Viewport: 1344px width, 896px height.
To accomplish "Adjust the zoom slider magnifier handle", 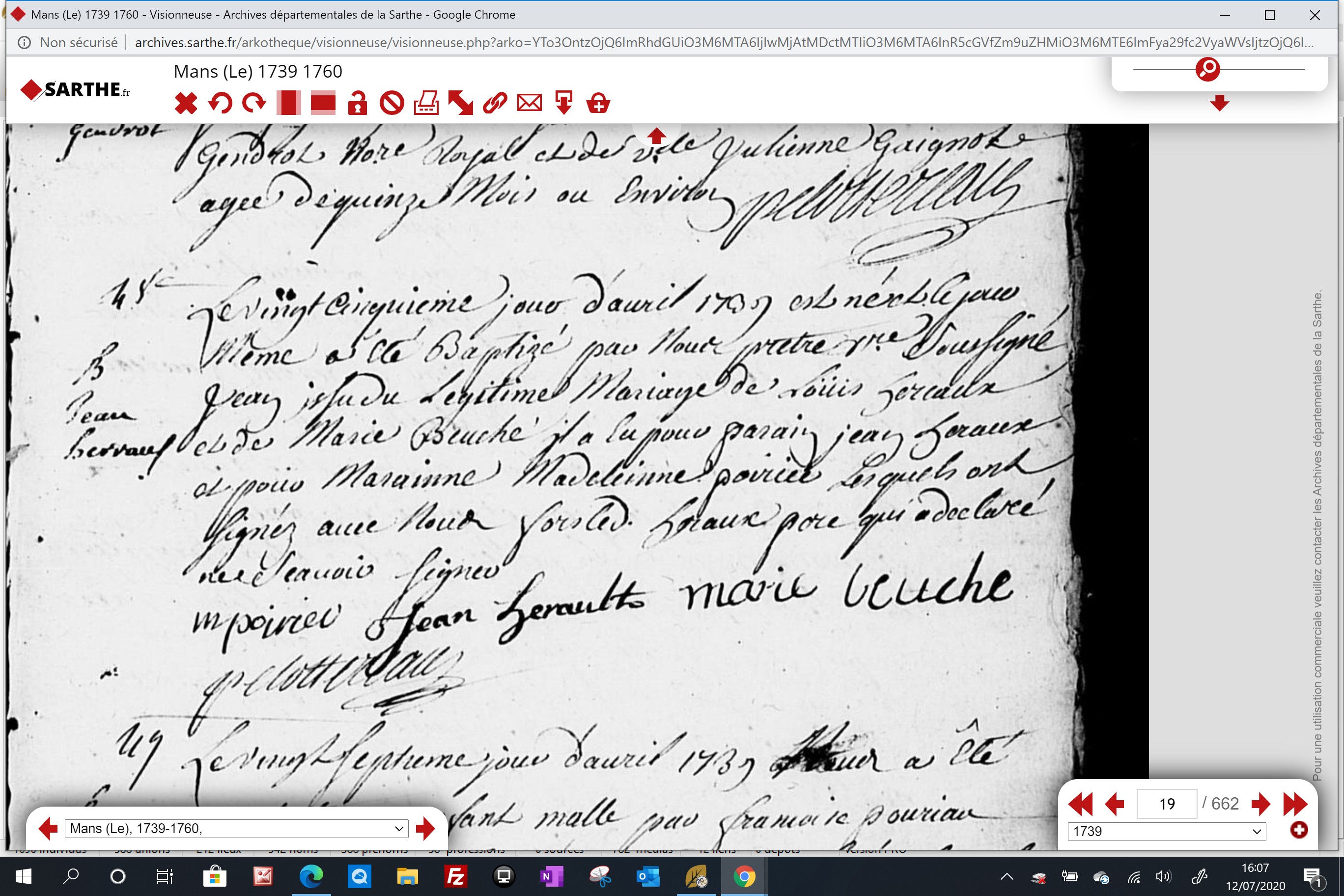I will (1207, 69).
